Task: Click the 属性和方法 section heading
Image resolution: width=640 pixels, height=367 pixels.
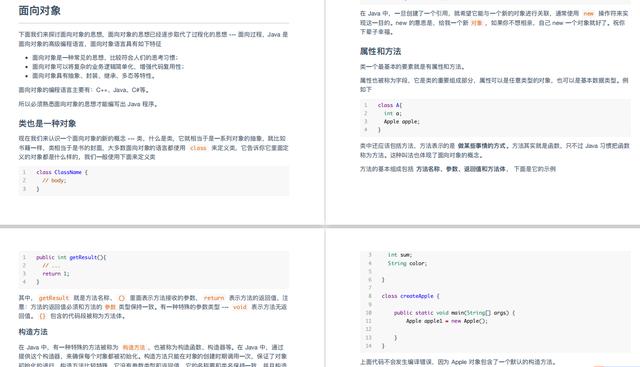Action: tap(380, 51)
